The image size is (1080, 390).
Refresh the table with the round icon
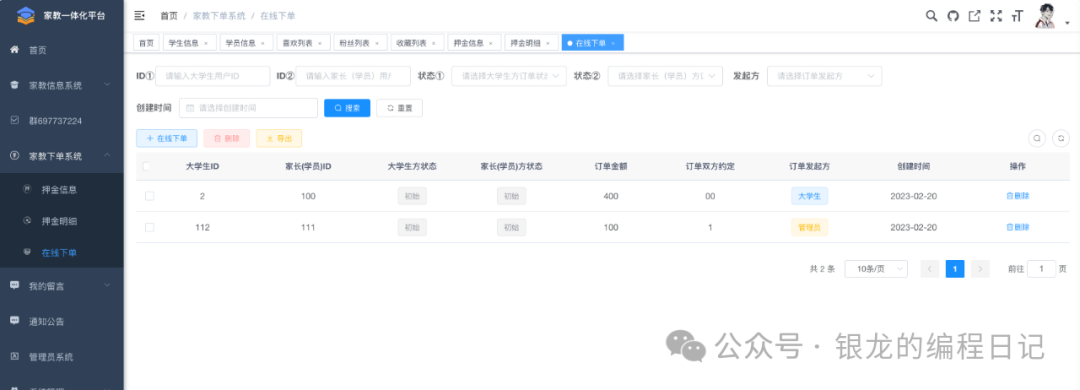pos(1062,138)
